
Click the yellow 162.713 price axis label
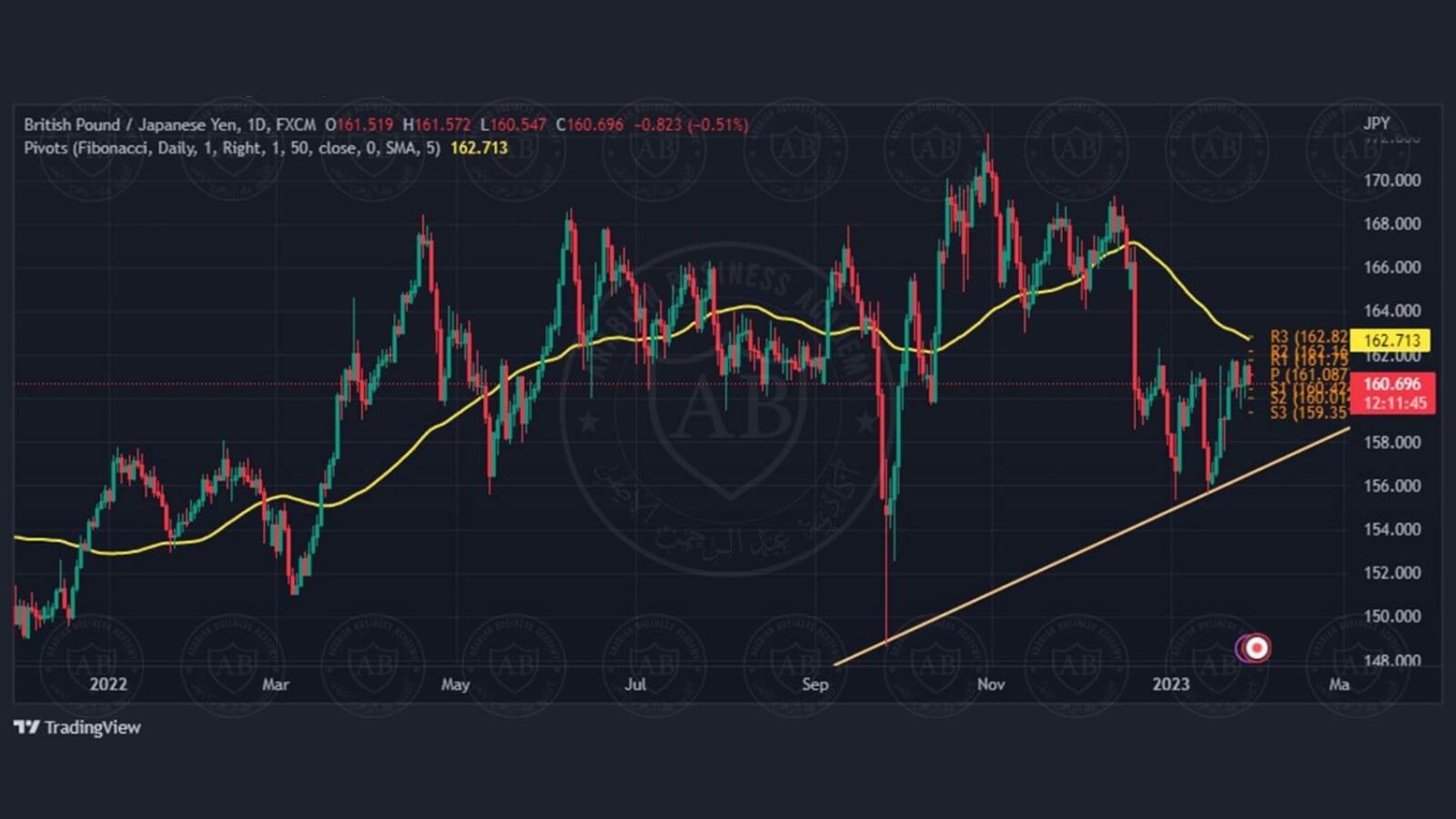pos(1391,340)
